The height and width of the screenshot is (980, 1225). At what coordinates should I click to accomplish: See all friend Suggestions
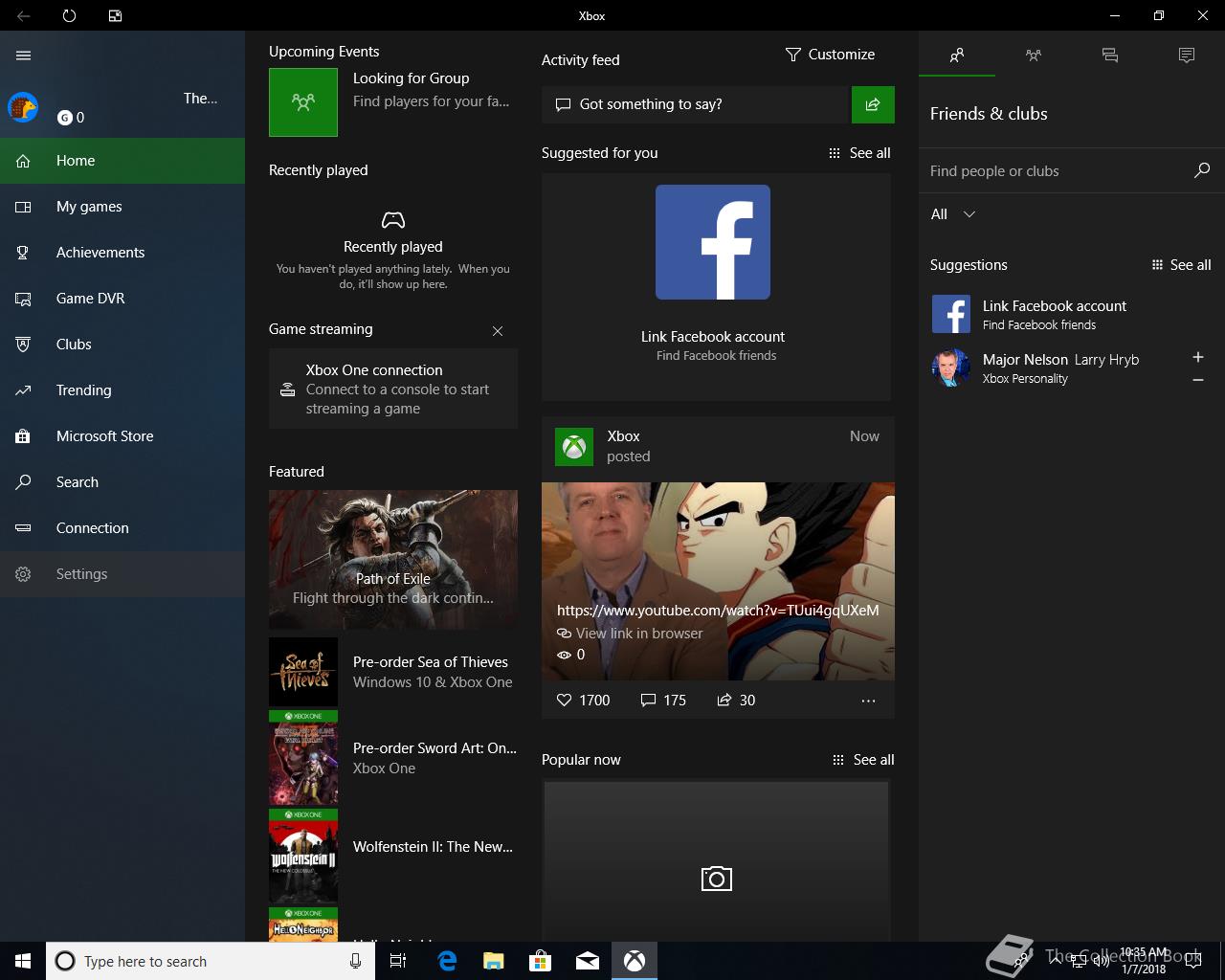tap(1182, 265)
